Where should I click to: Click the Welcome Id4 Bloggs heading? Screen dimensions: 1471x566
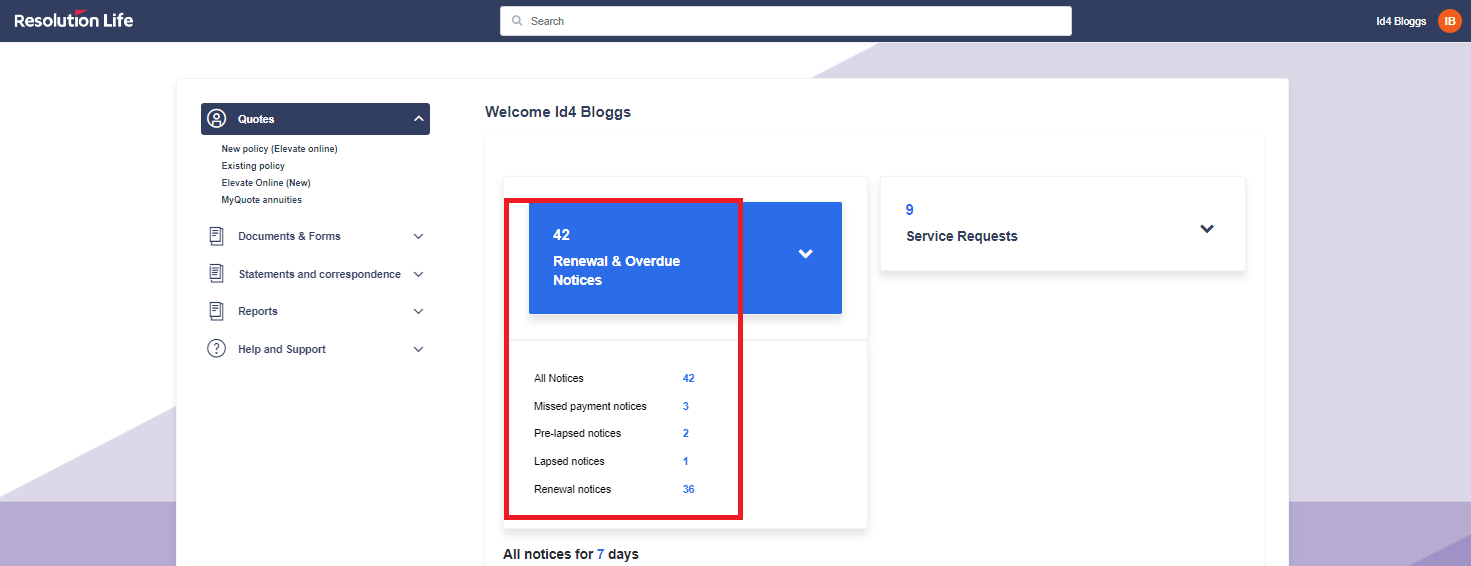click(558, 112)
